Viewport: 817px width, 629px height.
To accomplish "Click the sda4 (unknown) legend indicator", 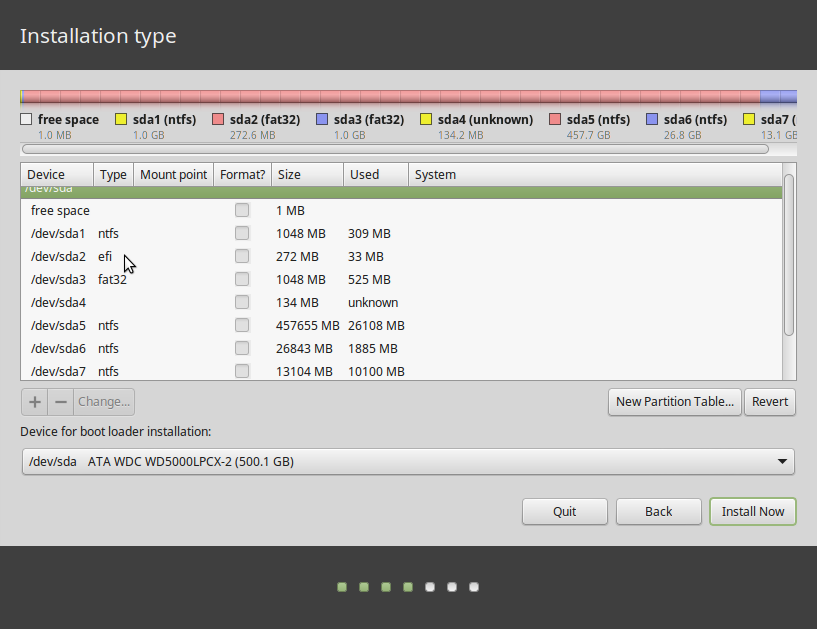I will (x=425, y=118).
